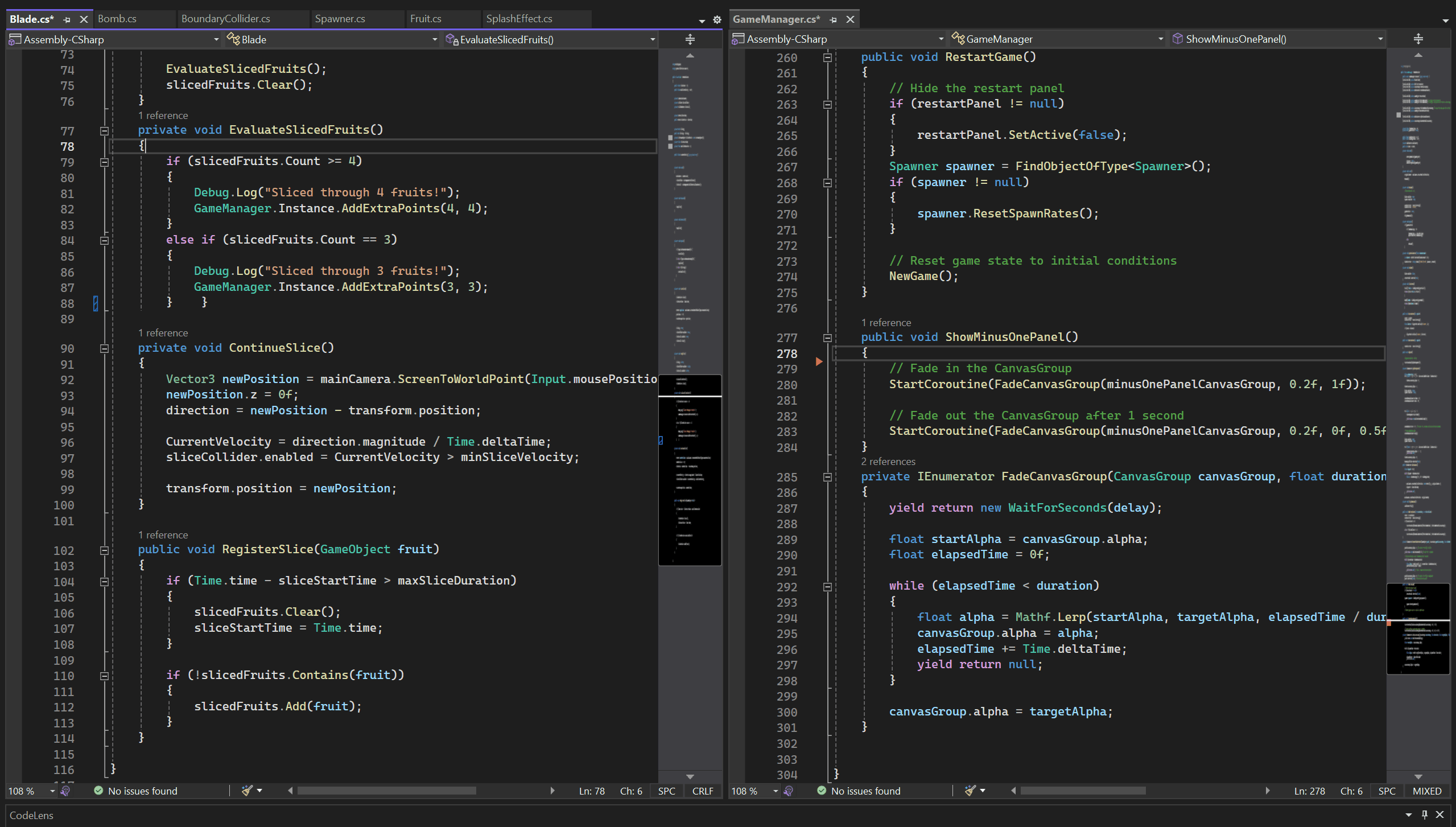
Task: Switch to the BoundaryCollider.cs tab
Action: [225, 19]
